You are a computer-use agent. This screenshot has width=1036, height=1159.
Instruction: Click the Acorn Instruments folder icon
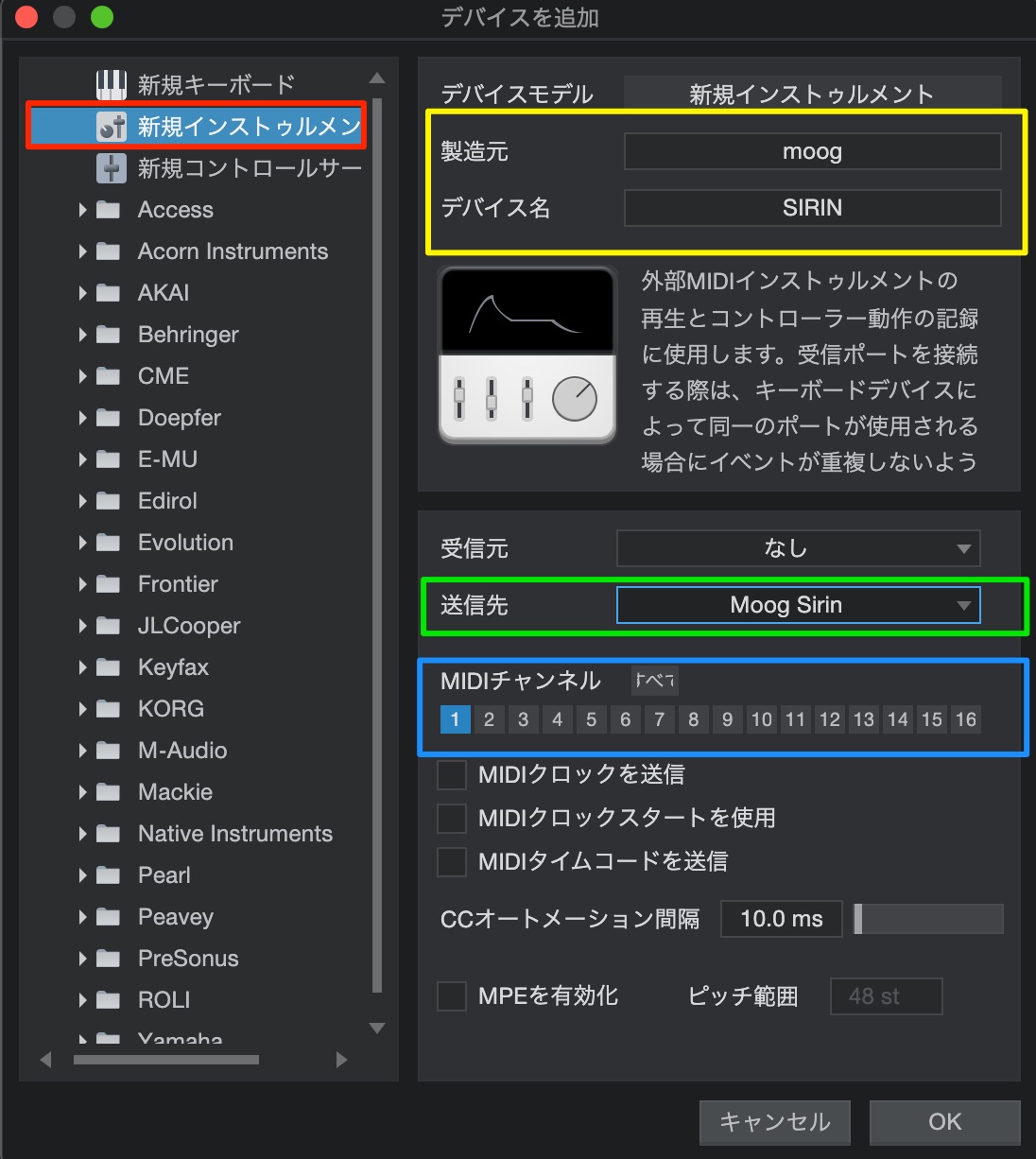point(109,251)
